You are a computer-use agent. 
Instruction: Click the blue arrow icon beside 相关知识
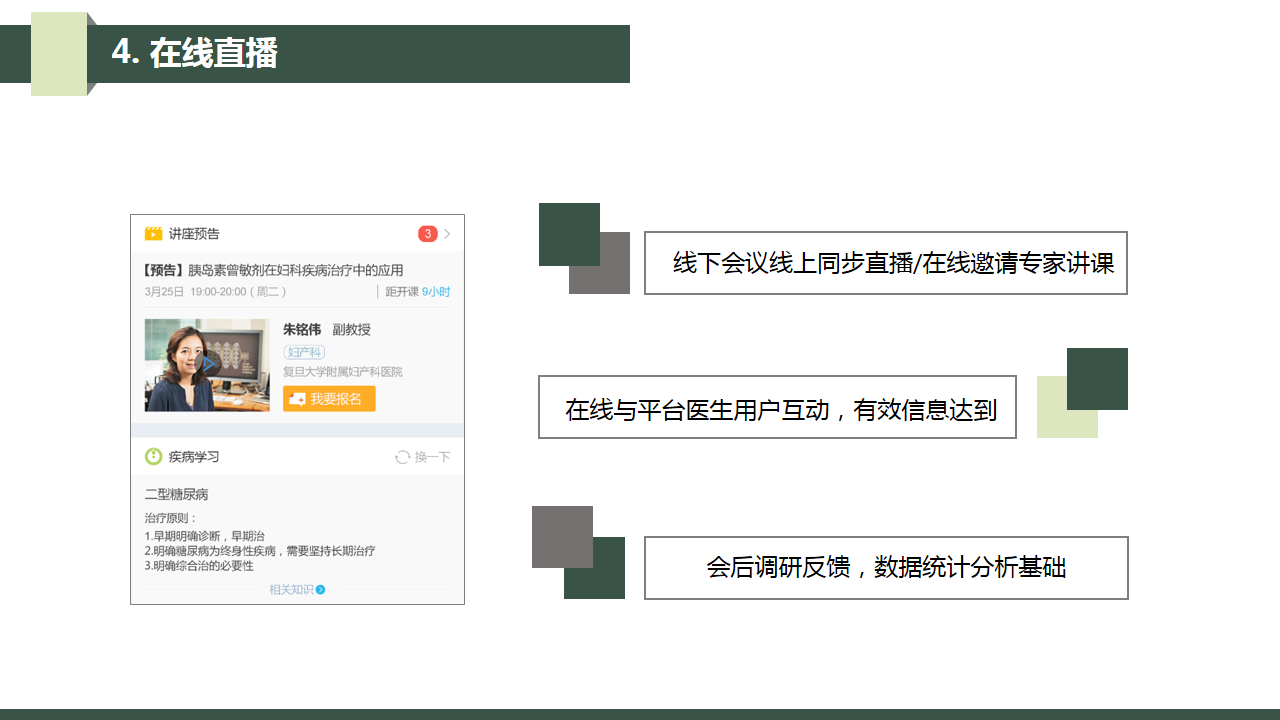click(x=321, y=590)
